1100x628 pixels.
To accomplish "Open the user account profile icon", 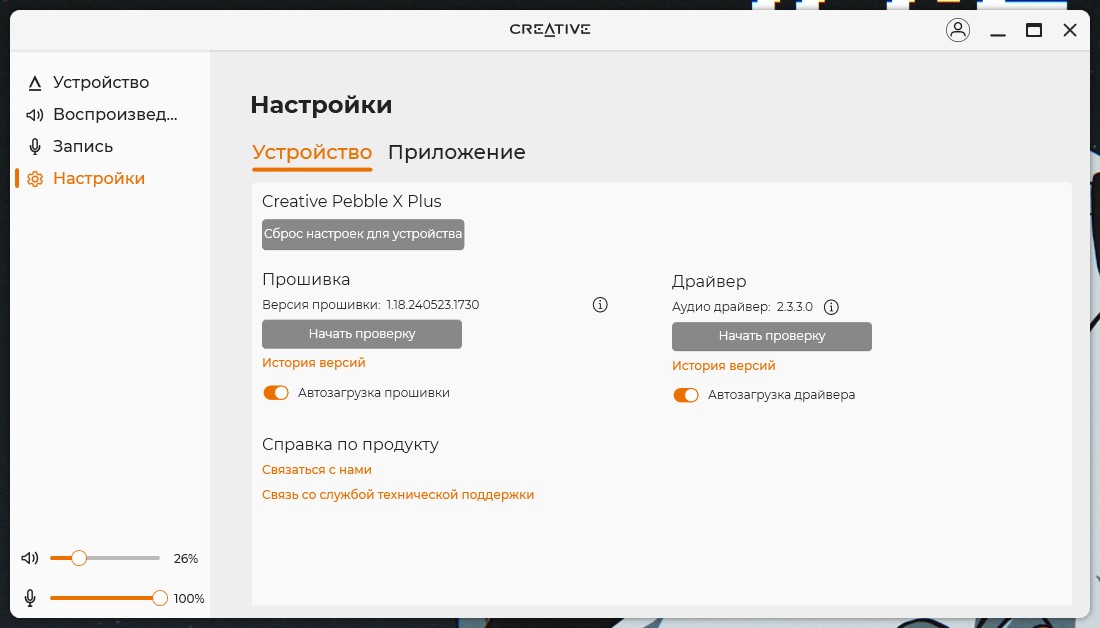I will pos(958,30).
